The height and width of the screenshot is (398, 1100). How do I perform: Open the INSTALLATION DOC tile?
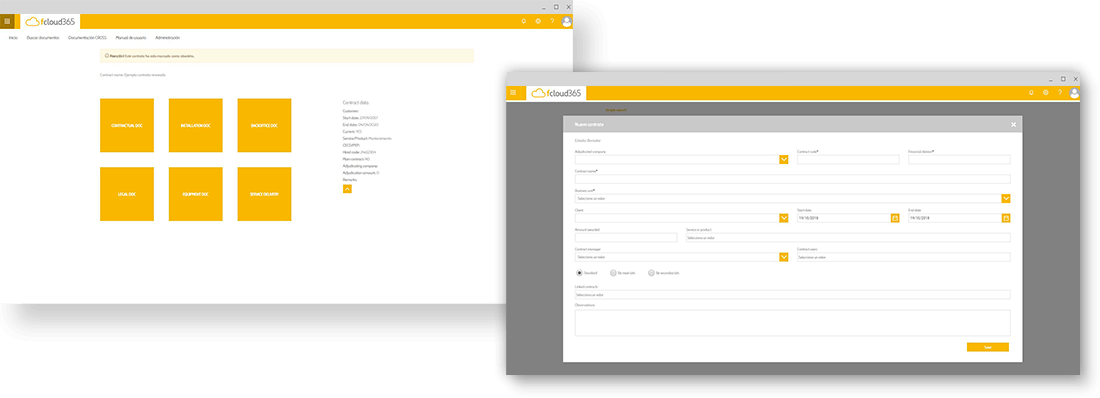[196, 125]
